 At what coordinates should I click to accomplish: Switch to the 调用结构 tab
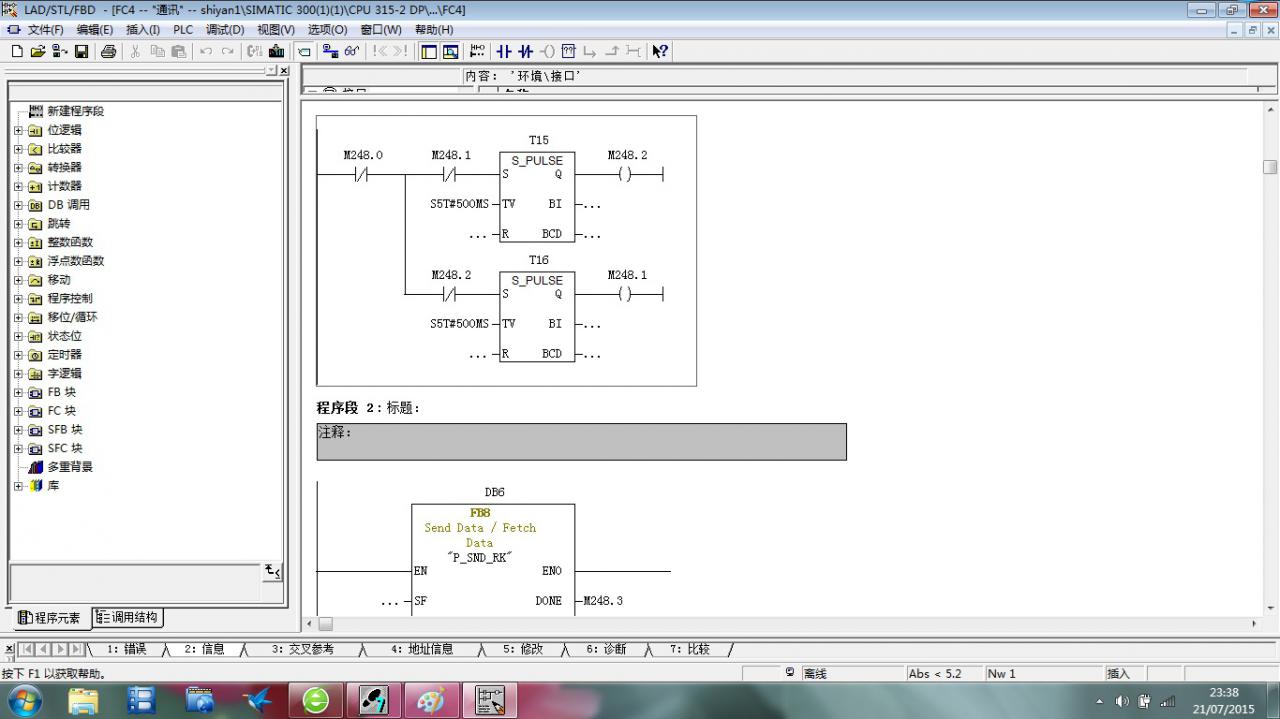click(x=128, y=617)
